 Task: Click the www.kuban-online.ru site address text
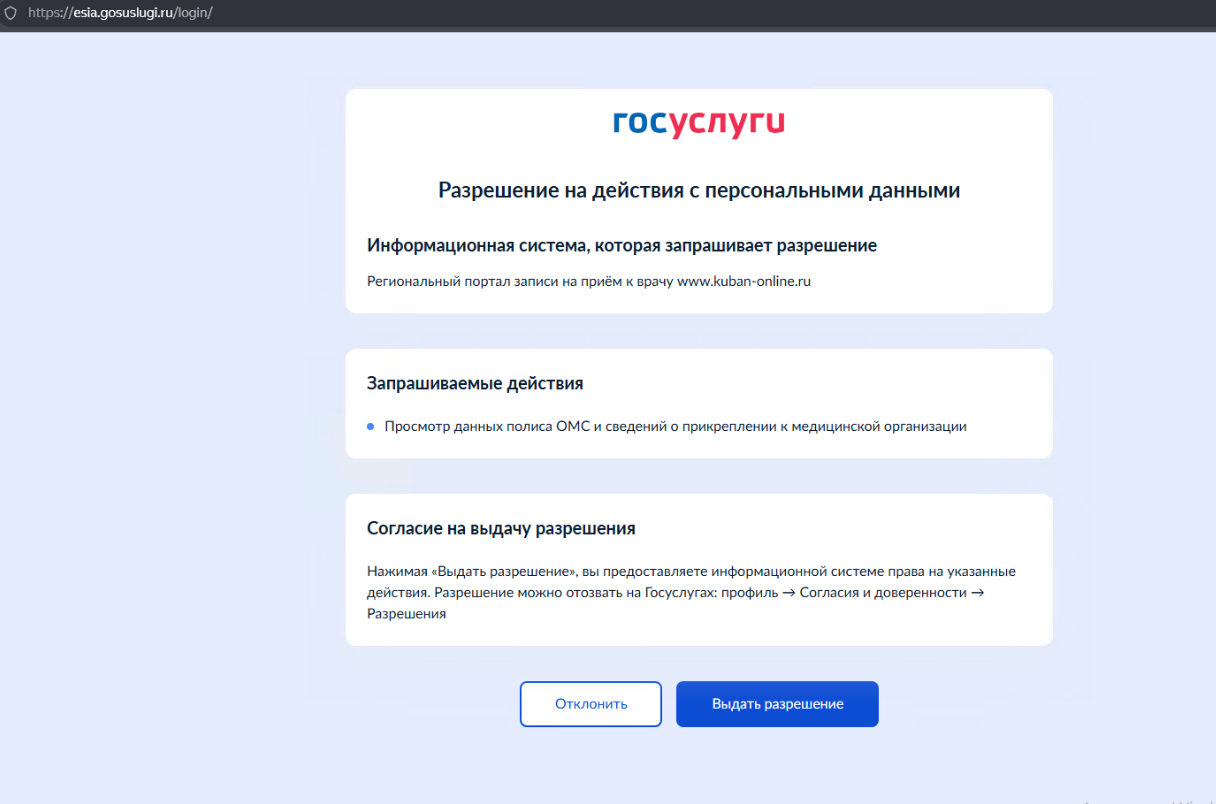coord(743,281)
